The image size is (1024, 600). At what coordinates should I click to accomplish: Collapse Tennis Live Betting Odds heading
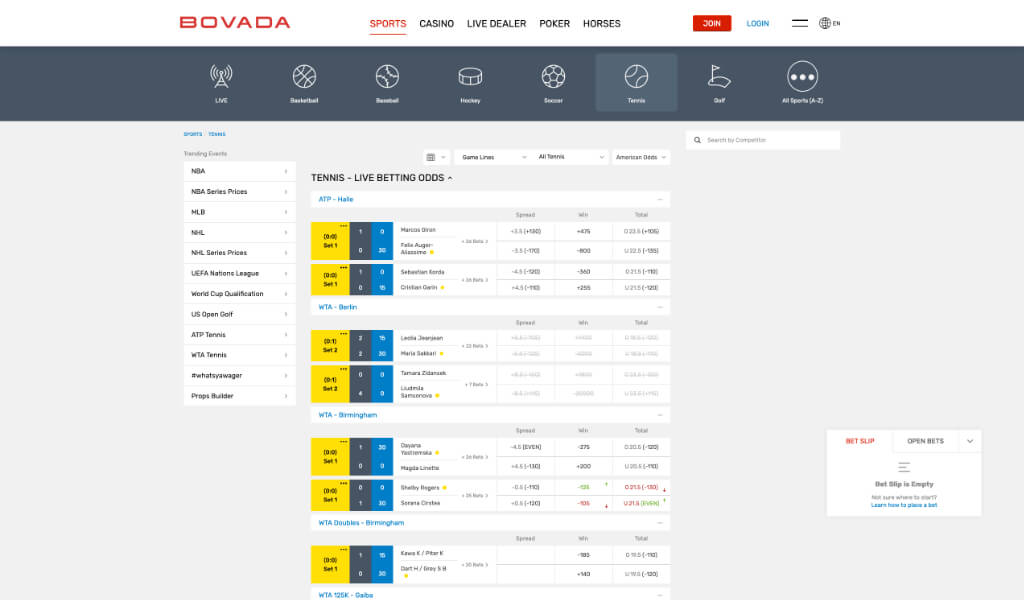coord(381,178)
